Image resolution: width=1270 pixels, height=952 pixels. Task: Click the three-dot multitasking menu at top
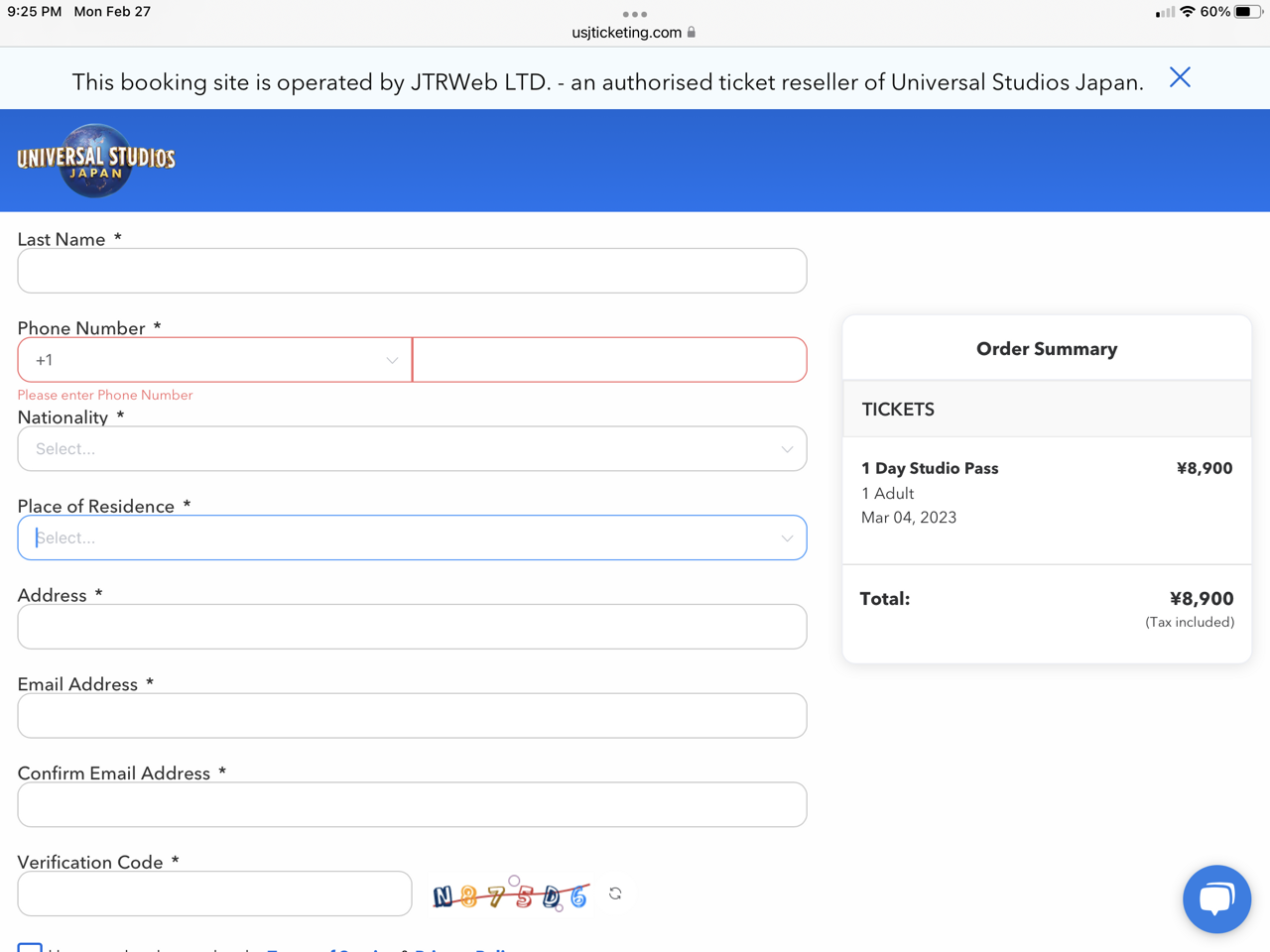[x=635, y=14]
